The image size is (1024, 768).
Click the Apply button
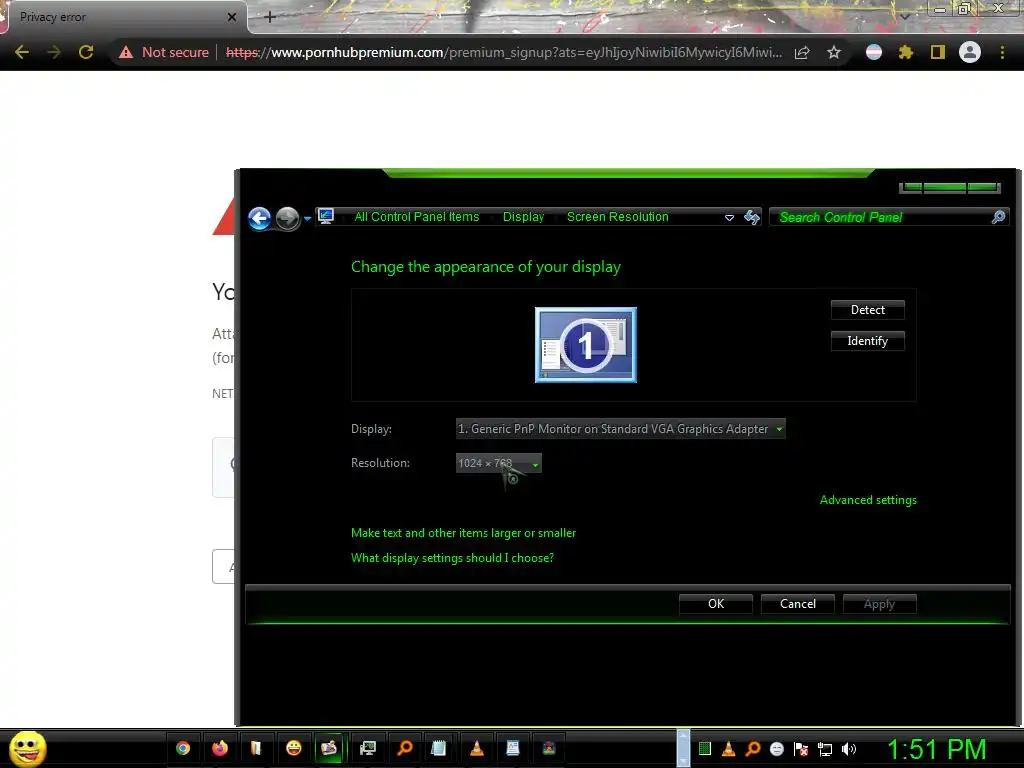click(880, 604)
